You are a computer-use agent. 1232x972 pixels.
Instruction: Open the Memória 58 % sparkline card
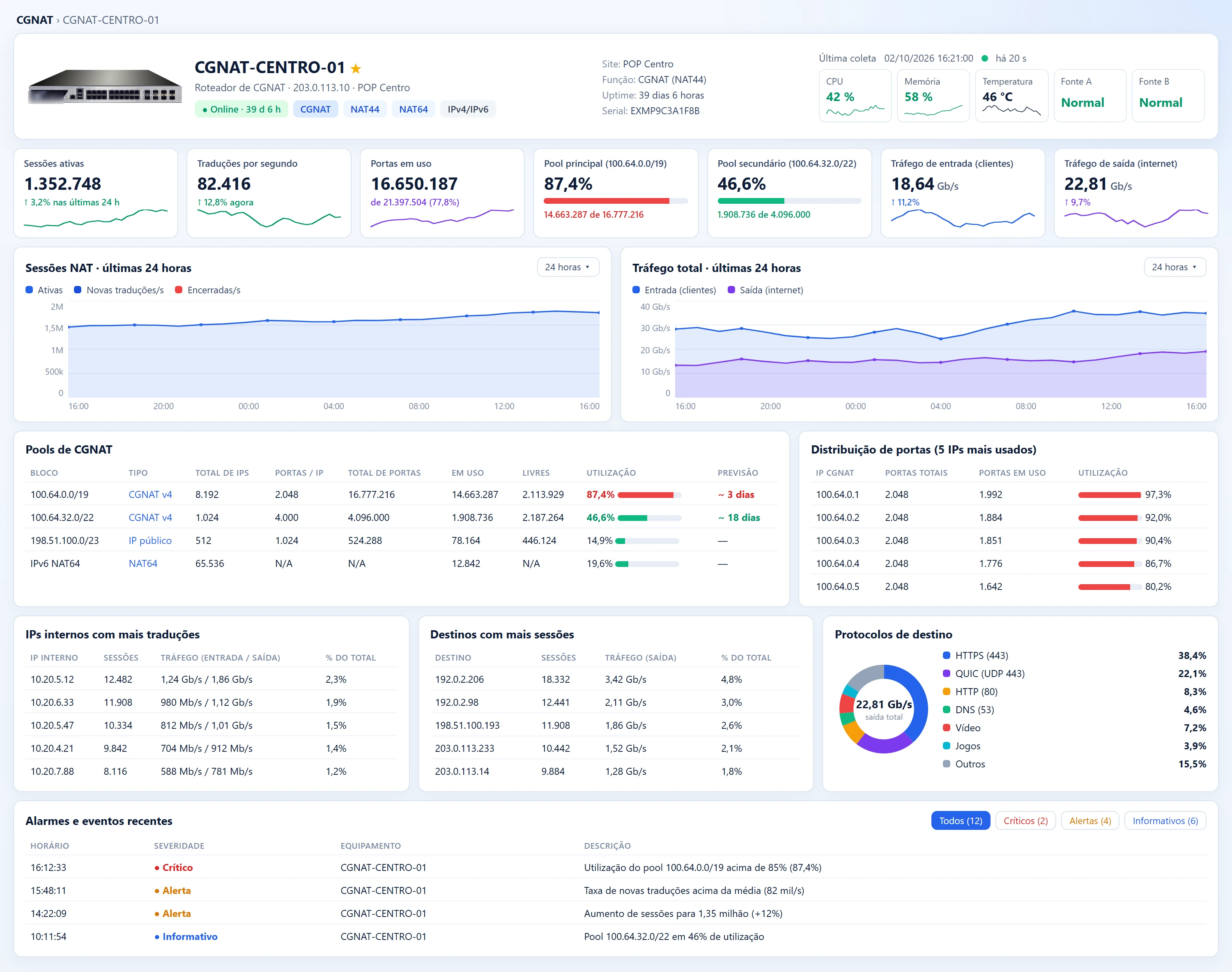pos(933,95)
